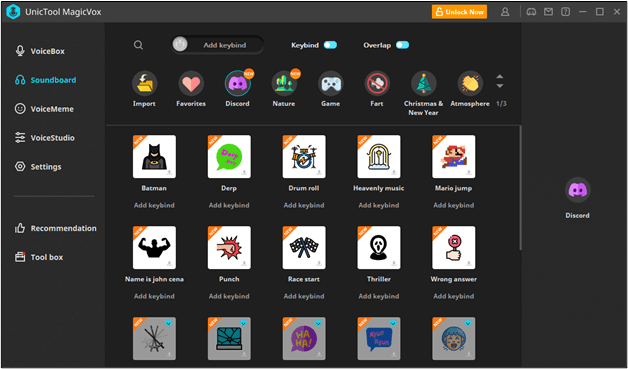Select the locked Kyun Kyun sound thumbnail

379,339
